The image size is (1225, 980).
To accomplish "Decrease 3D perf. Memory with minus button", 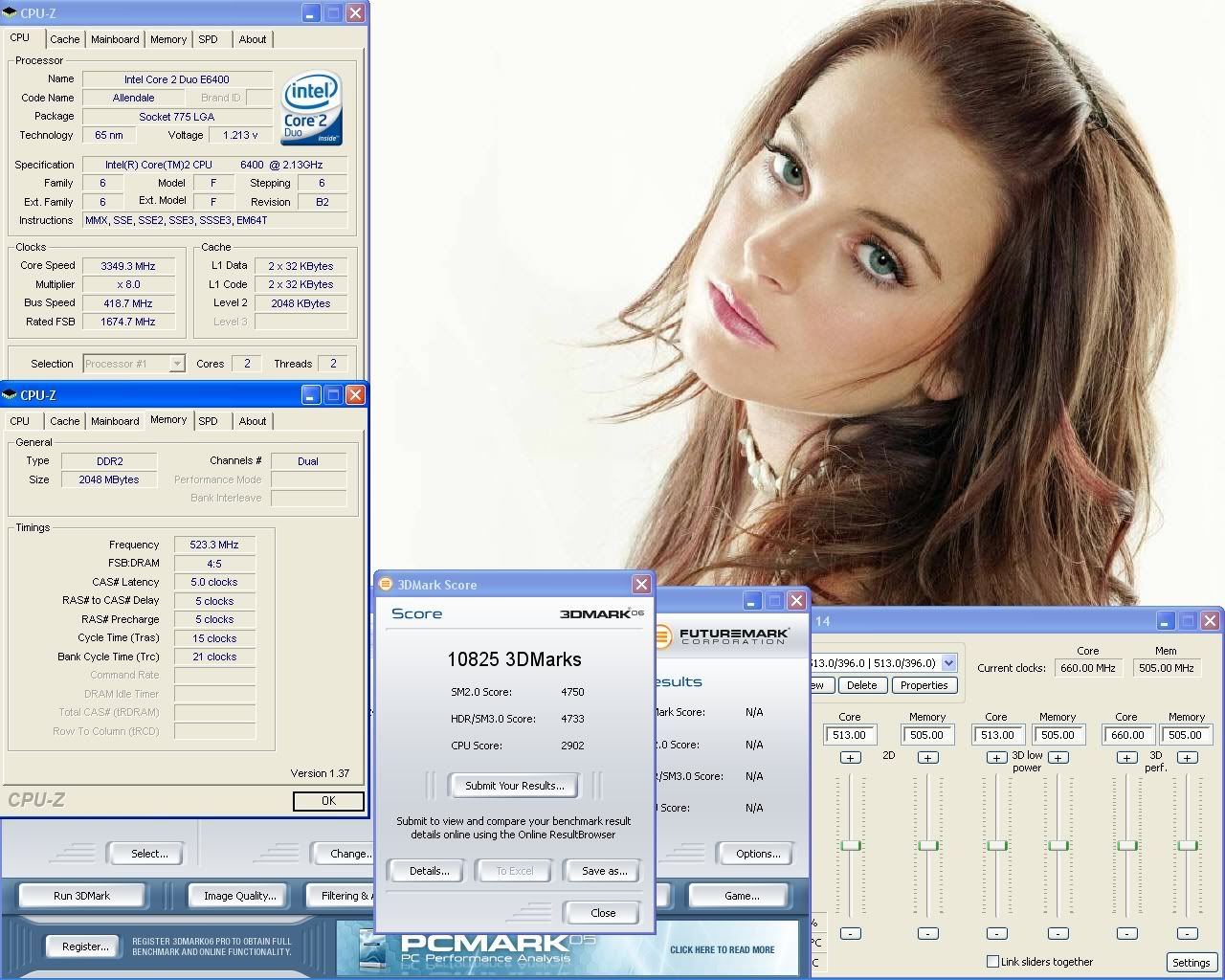I will (1188, 933).
